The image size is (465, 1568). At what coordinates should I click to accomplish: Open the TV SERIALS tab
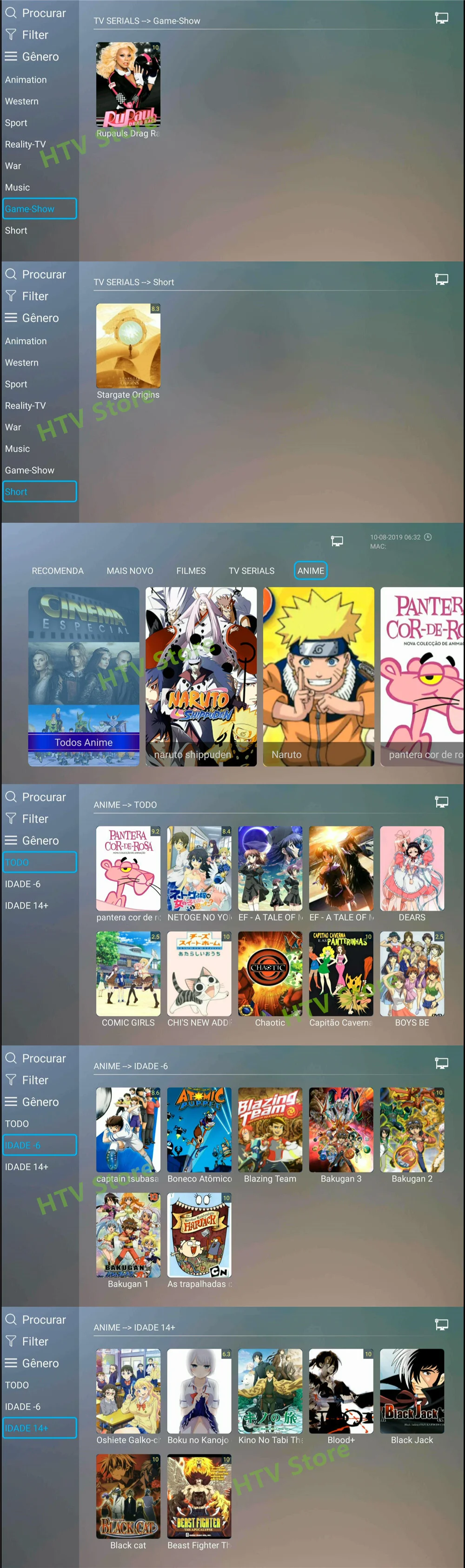252,571
